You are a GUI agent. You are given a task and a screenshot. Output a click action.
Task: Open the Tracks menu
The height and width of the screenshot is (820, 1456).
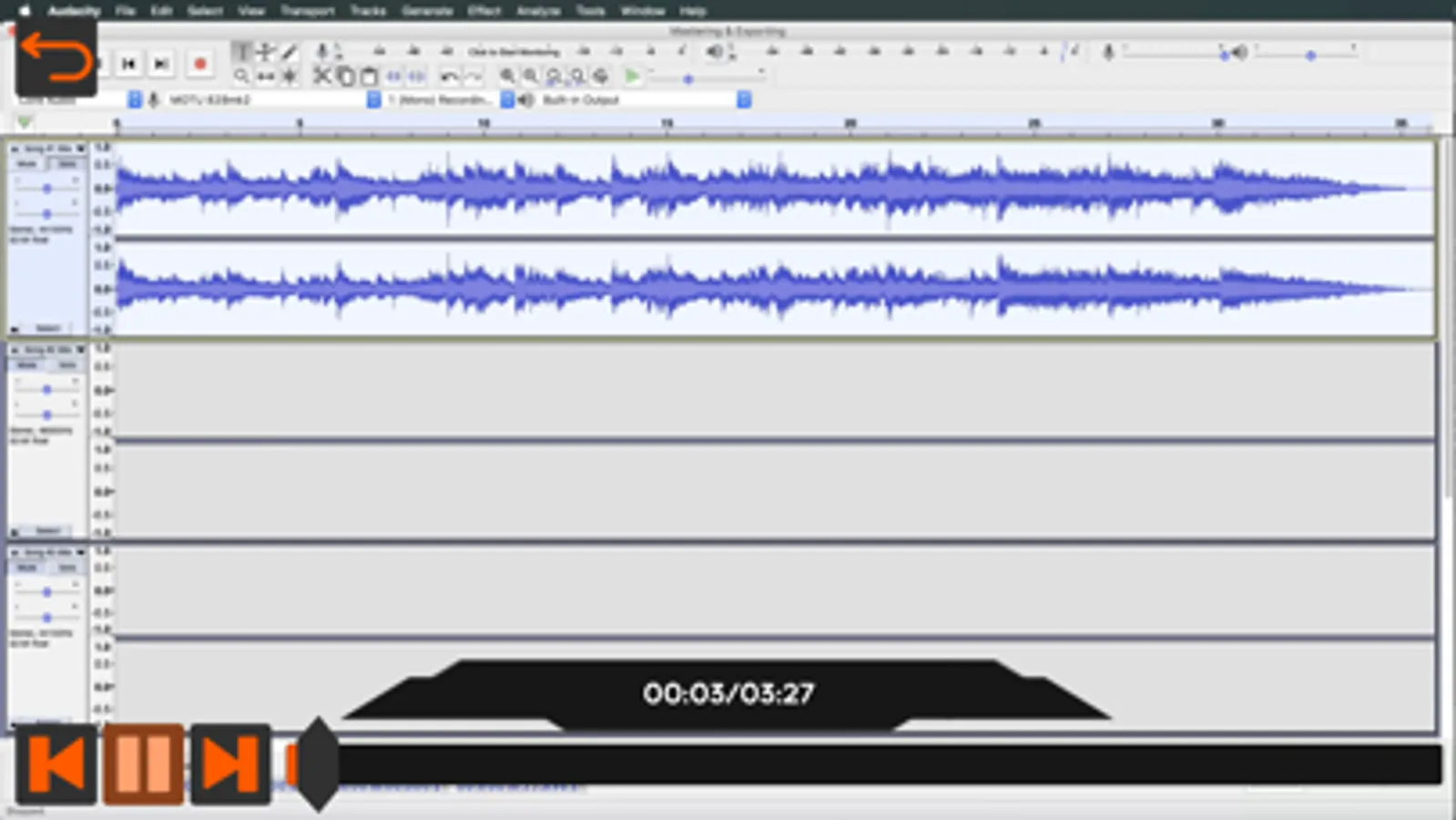(x=368, y=10)
